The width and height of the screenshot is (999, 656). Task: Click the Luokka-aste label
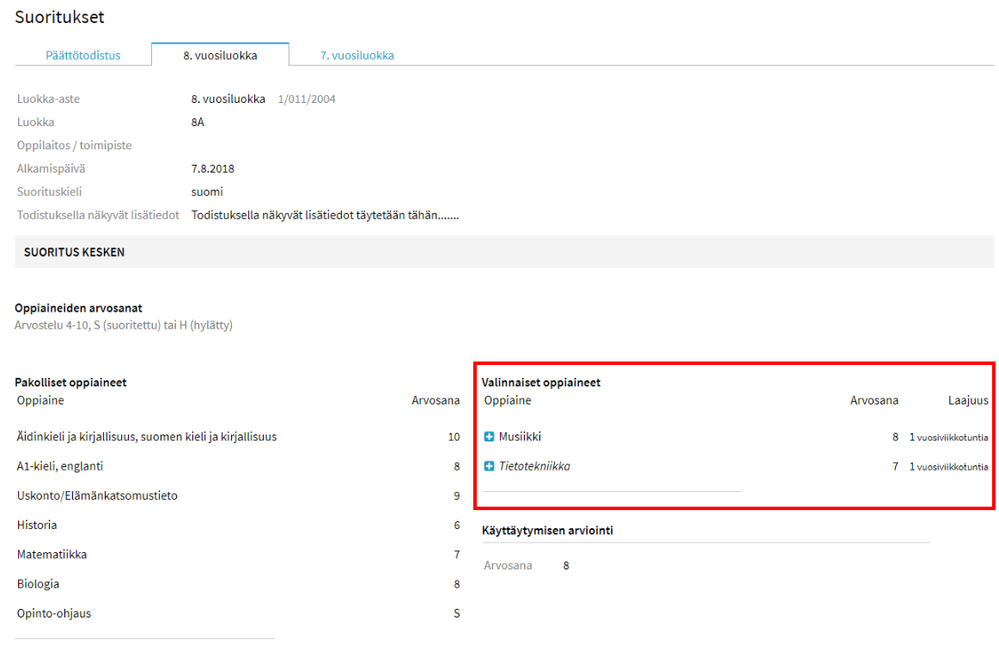point(48,99)
